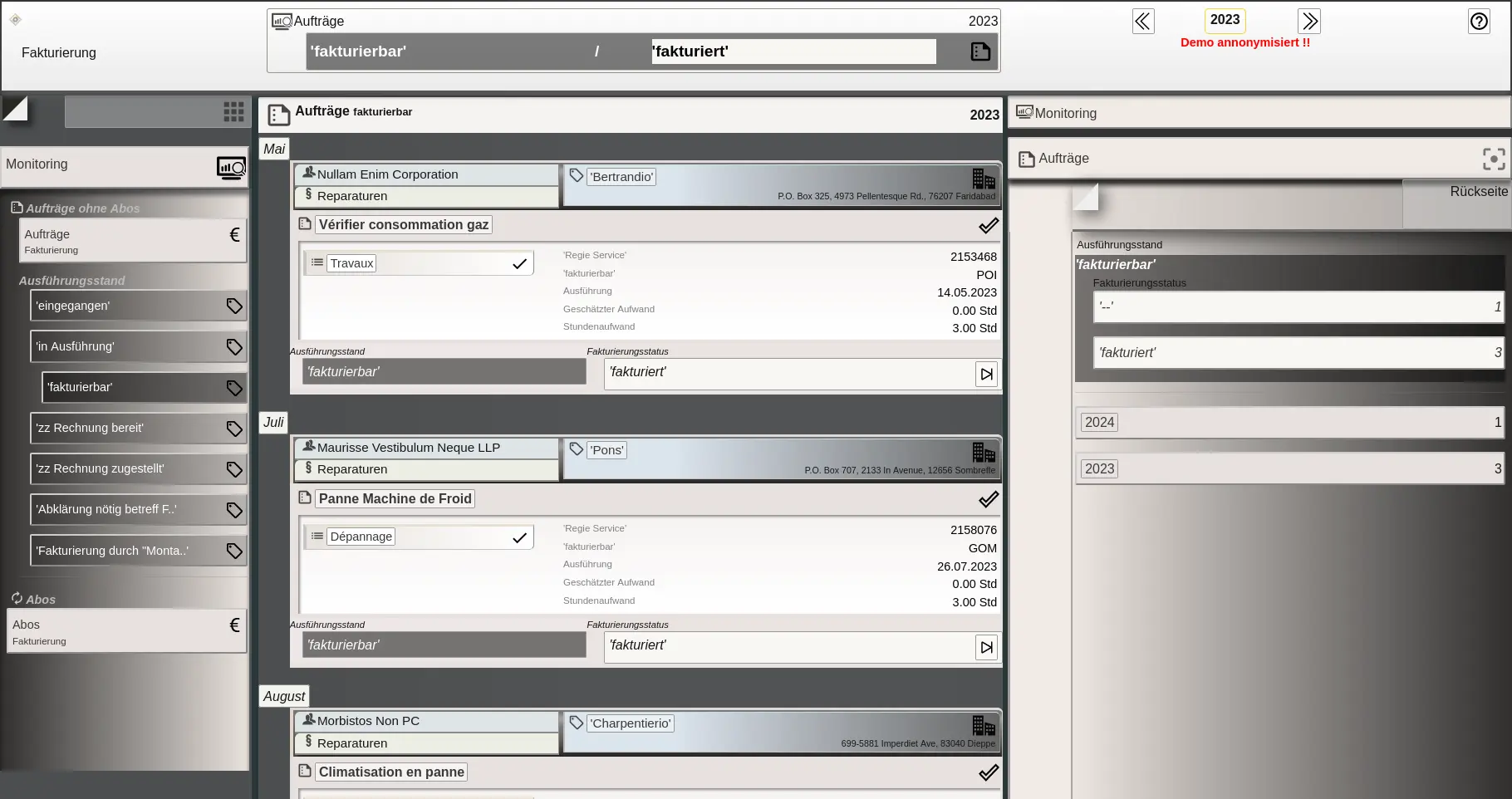
Task: Open the 'Vérifier consommation gaz' order title
Action: [x=404, y=224]
